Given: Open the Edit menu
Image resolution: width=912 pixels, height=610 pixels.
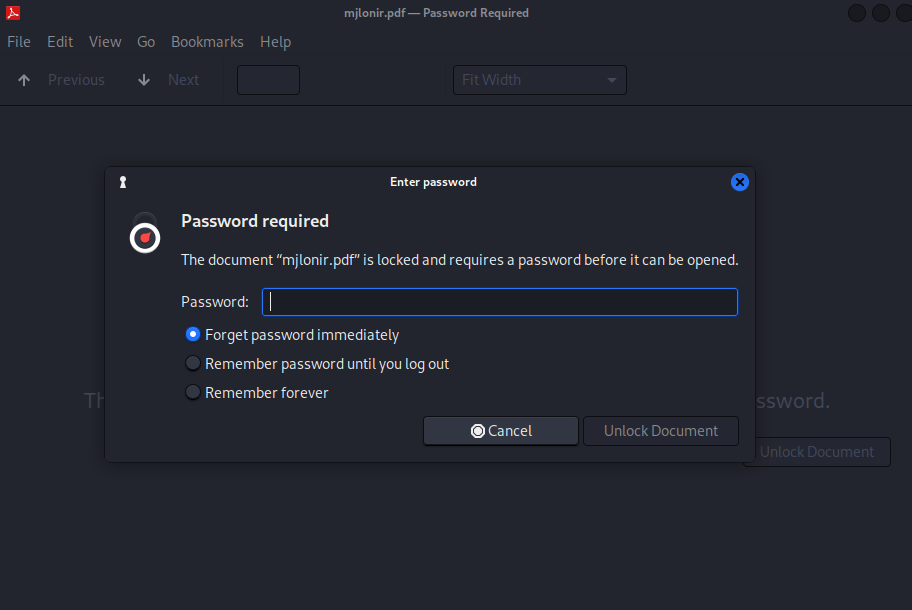Looking at the screenshot, I should click(60, 42).
